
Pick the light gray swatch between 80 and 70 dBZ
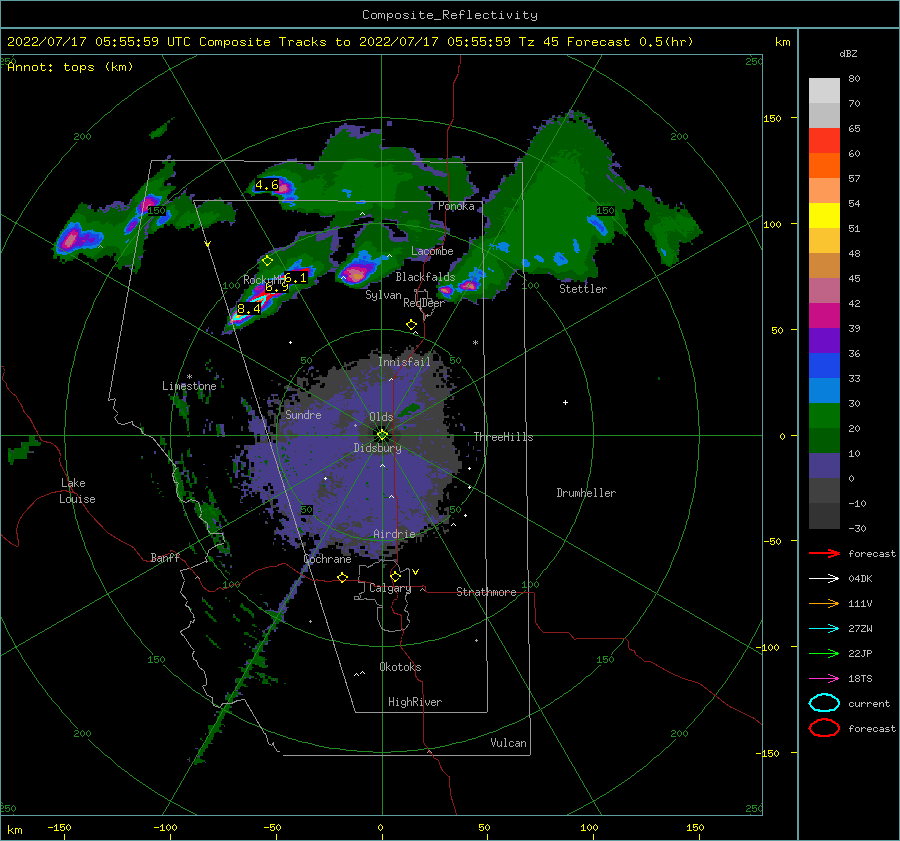[824, 91]
